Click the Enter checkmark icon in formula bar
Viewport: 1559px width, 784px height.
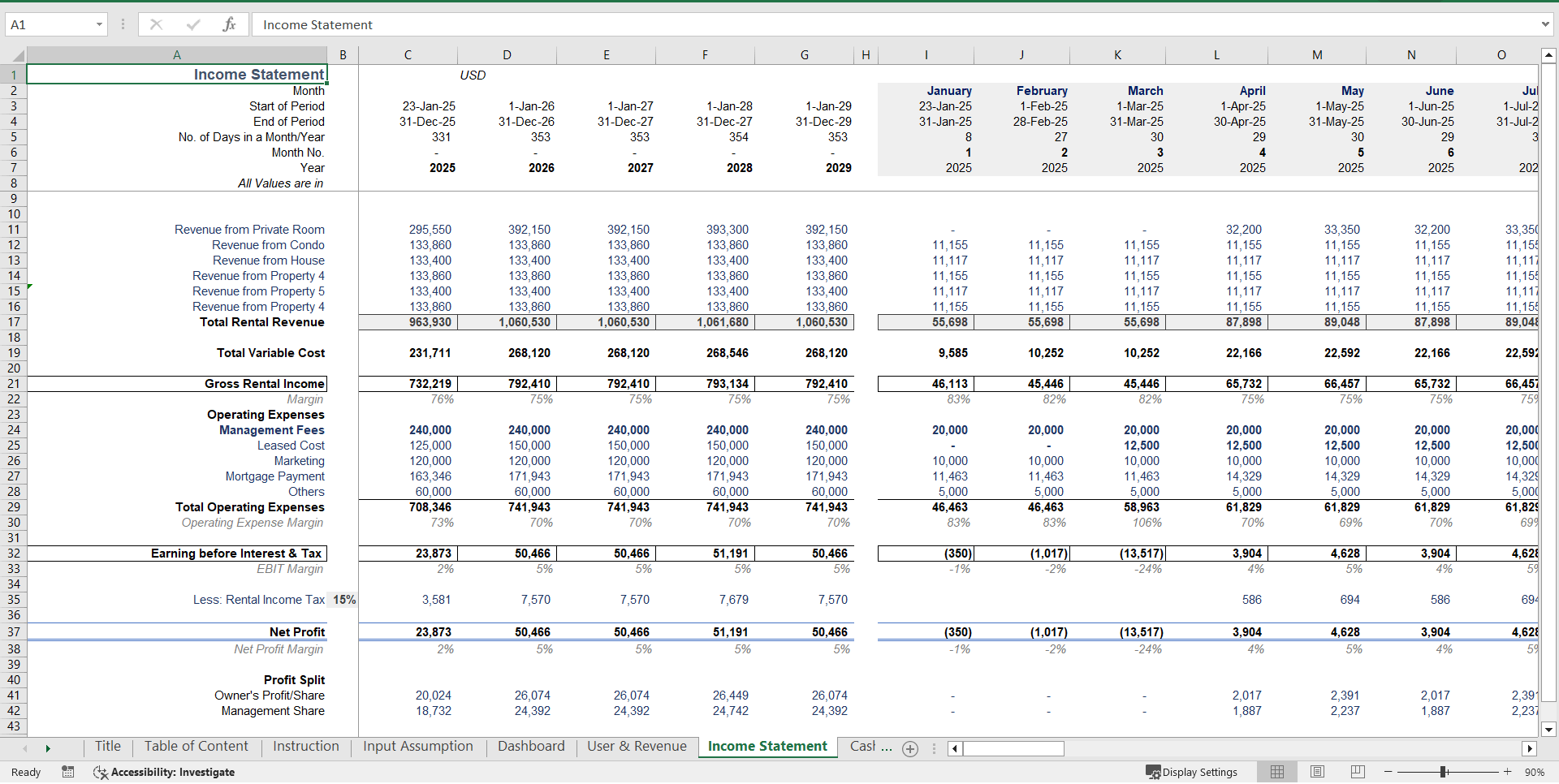193,24
